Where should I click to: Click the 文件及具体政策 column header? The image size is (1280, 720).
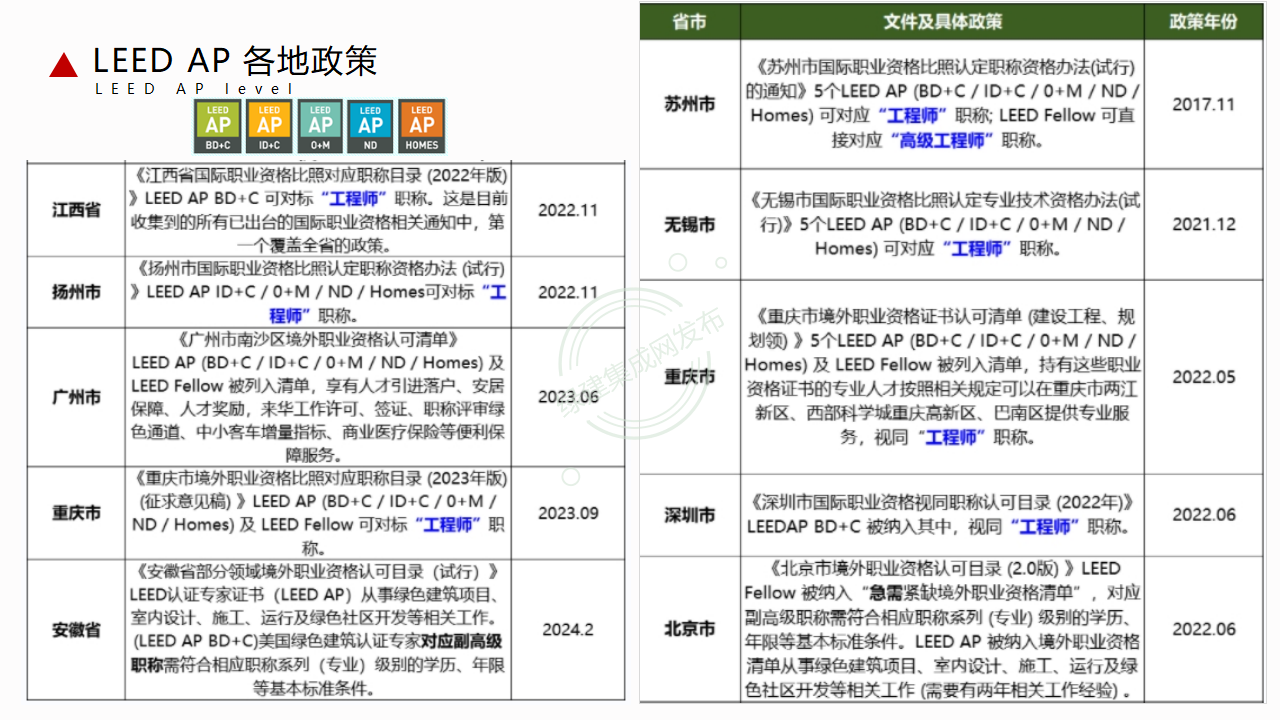pyautogui.click(x=942, y=21)
